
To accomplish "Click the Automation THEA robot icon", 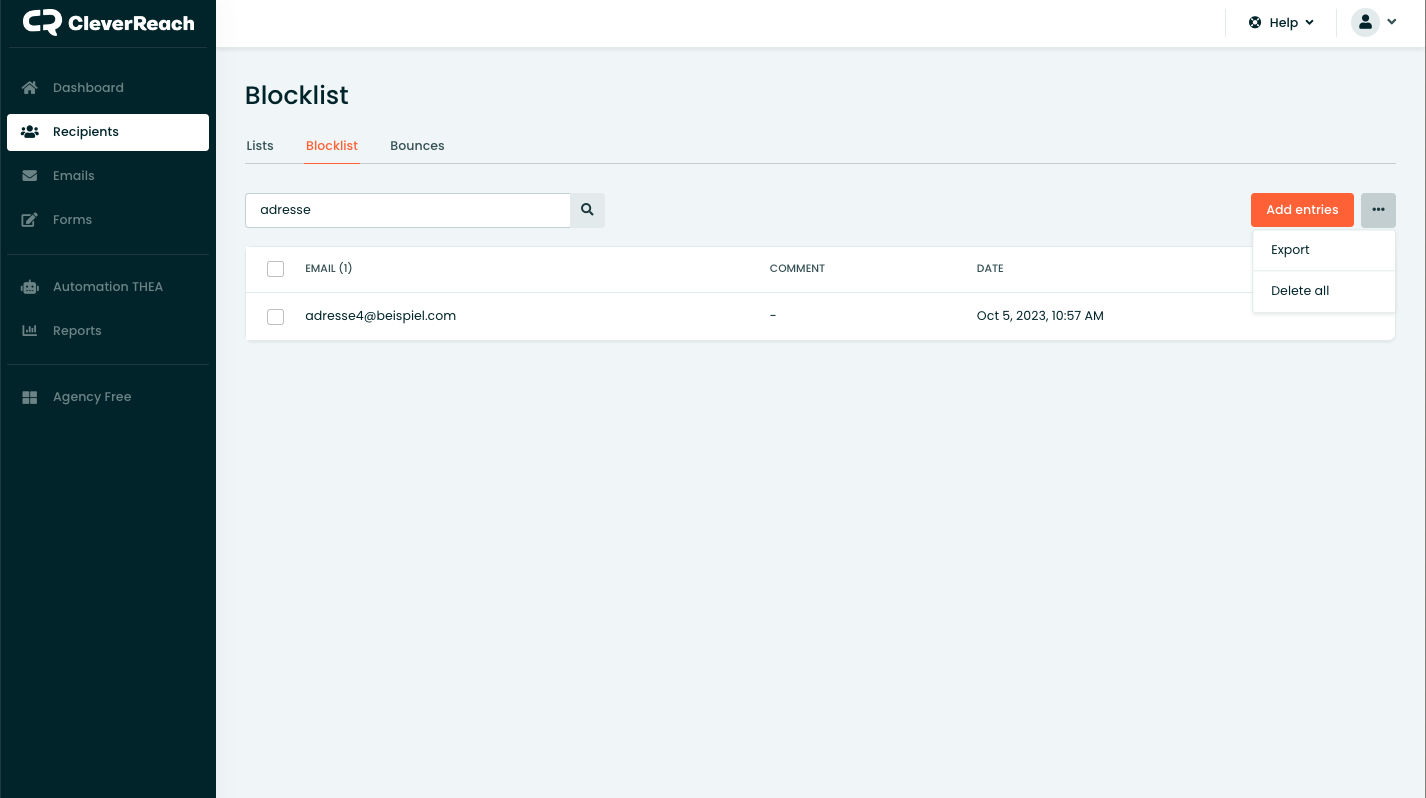I will click(30, 287).
